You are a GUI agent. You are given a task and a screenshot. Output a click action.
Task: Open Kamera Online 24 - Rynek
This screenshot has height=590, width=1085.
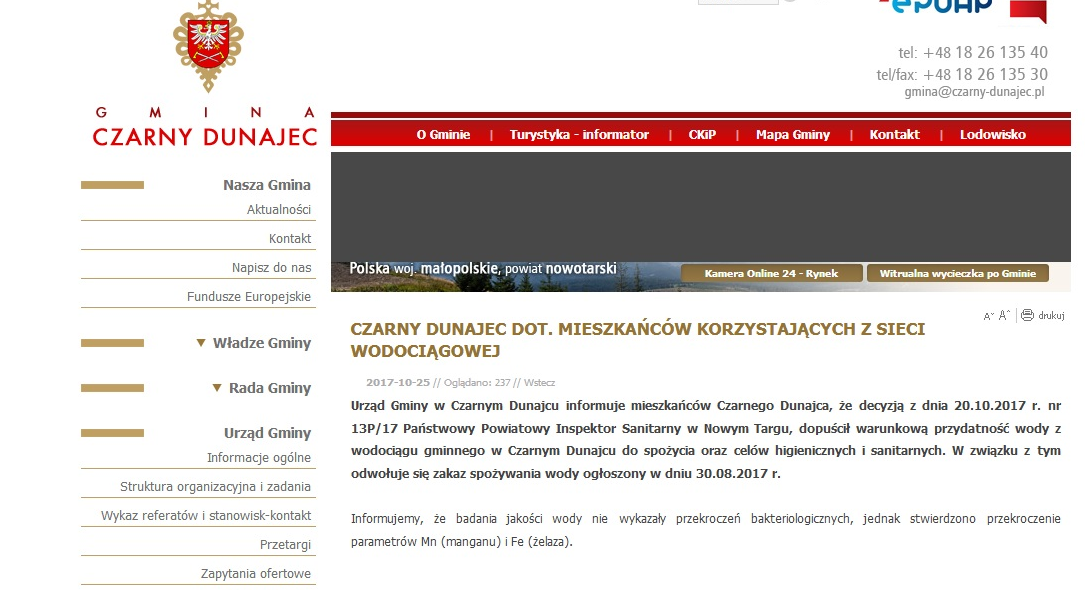tap(773, 273)
